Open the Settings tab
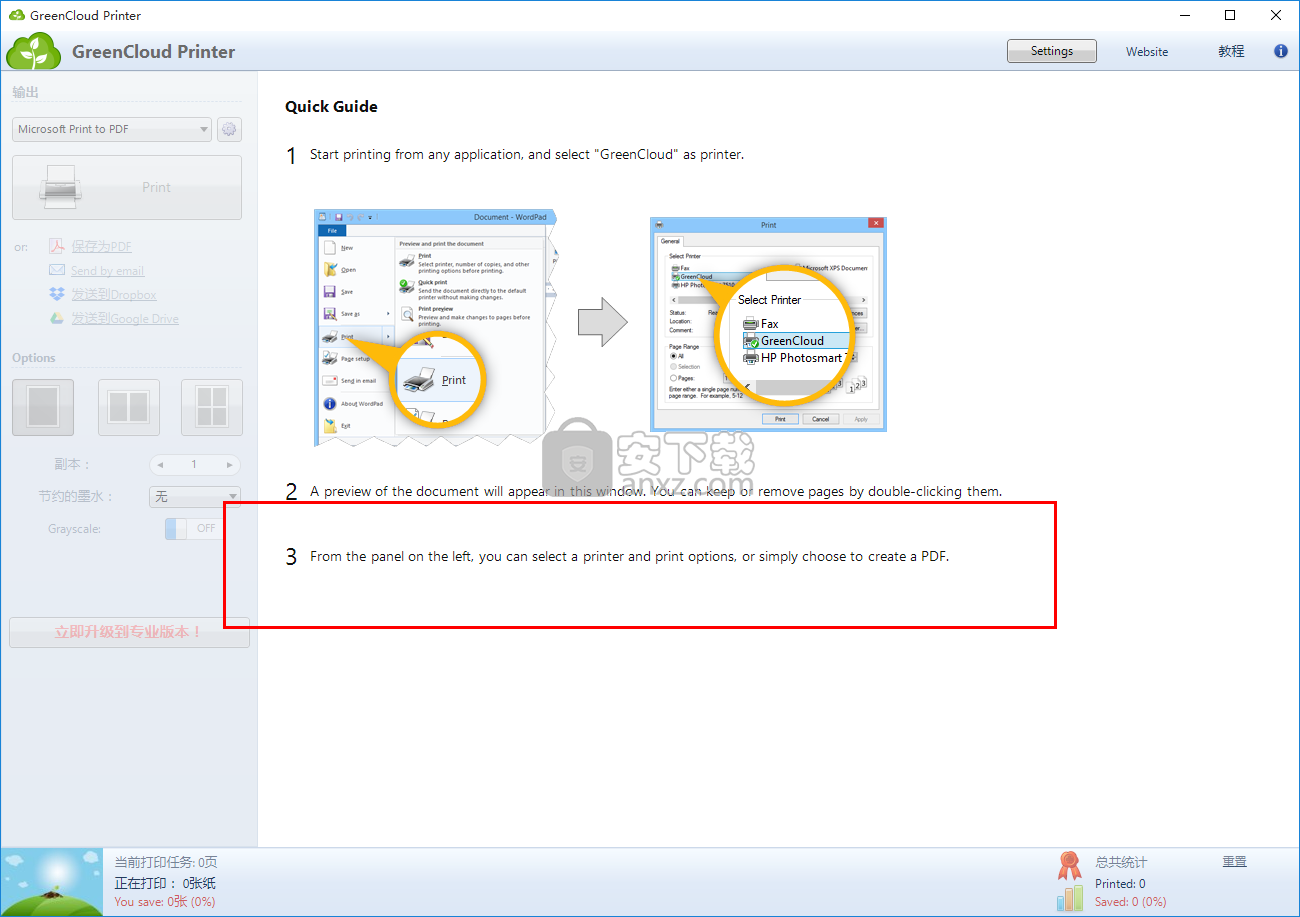1300x917 pixels. [1051, 51]
